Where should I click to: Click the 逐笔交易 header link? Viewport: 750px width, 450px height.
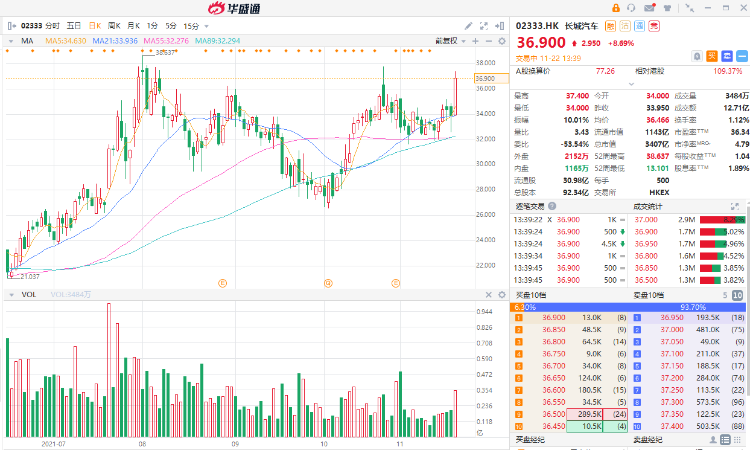coord(530,205)
